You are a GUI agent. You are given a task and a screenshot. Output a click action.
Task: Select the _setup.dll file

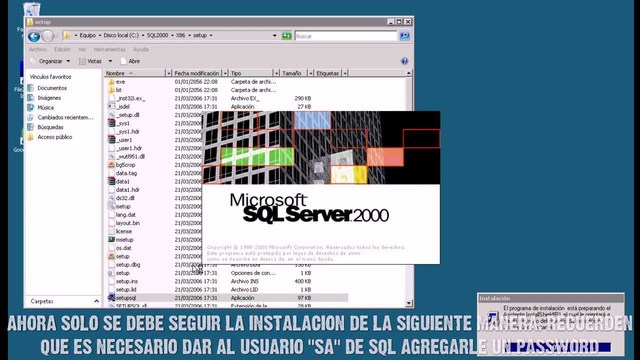(128, 115)
